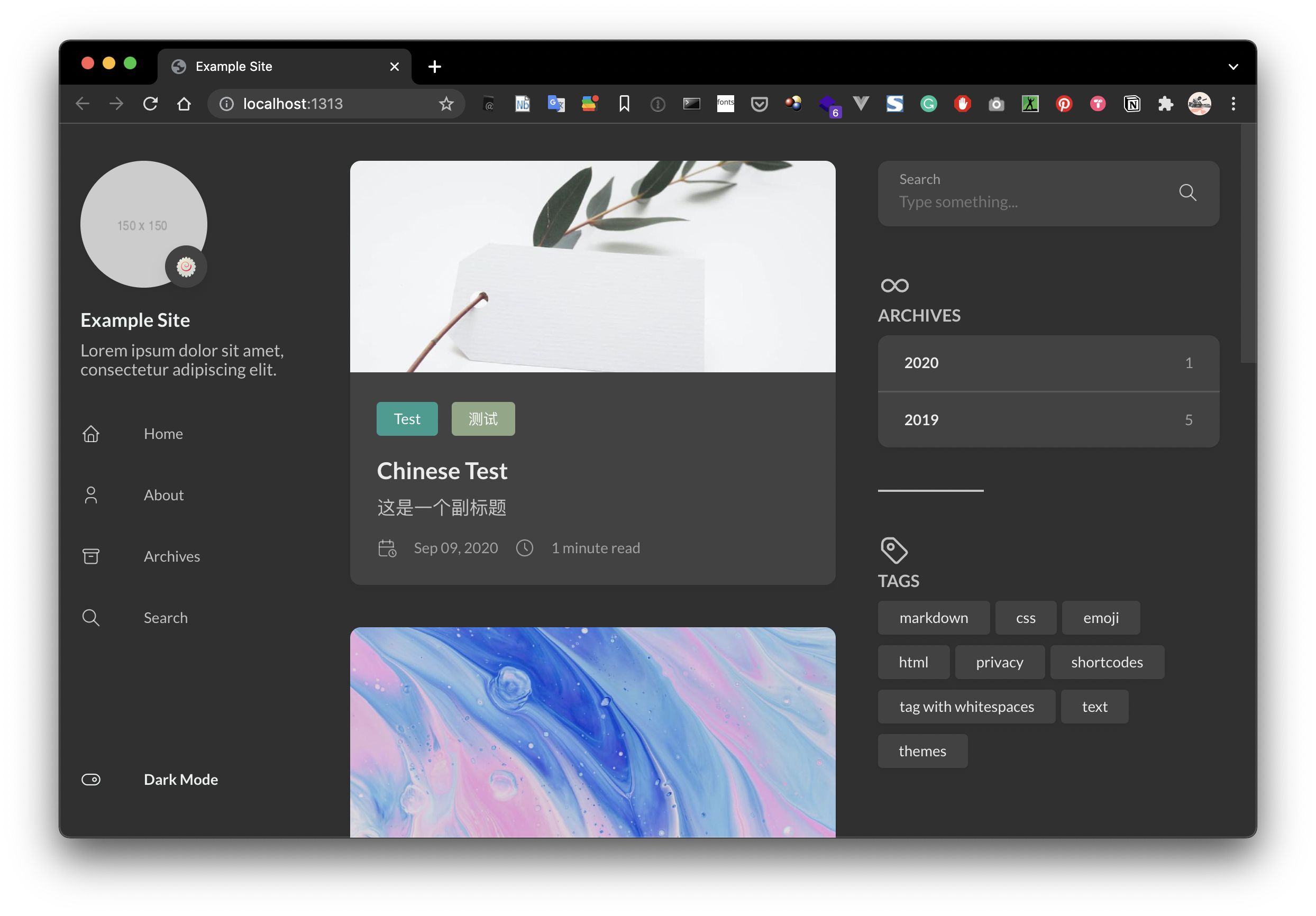This screenshot has height=916, width=1316.
Task: Open About via person icon
Action: click(x=91, y=495)
